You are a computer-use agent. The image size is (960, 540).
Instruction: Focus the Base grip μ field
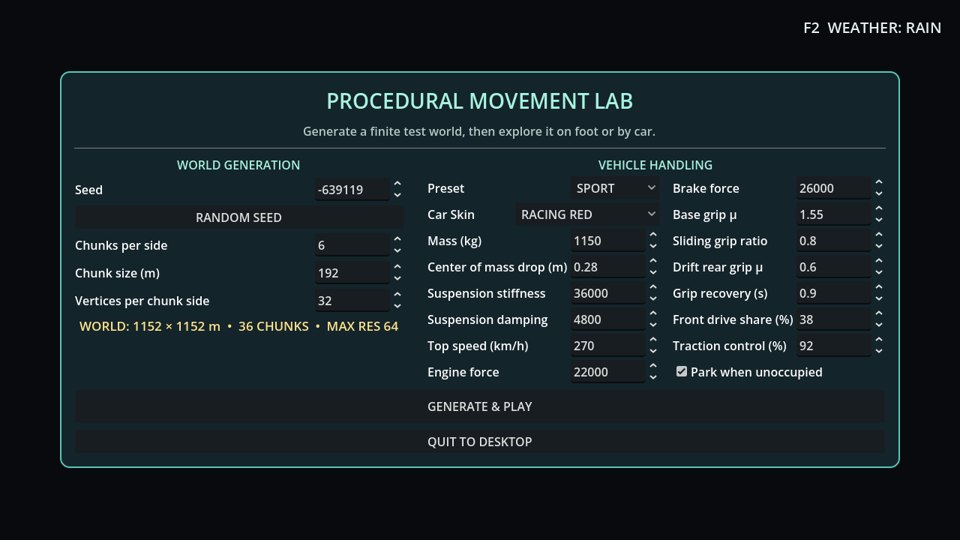pos(834,215)
